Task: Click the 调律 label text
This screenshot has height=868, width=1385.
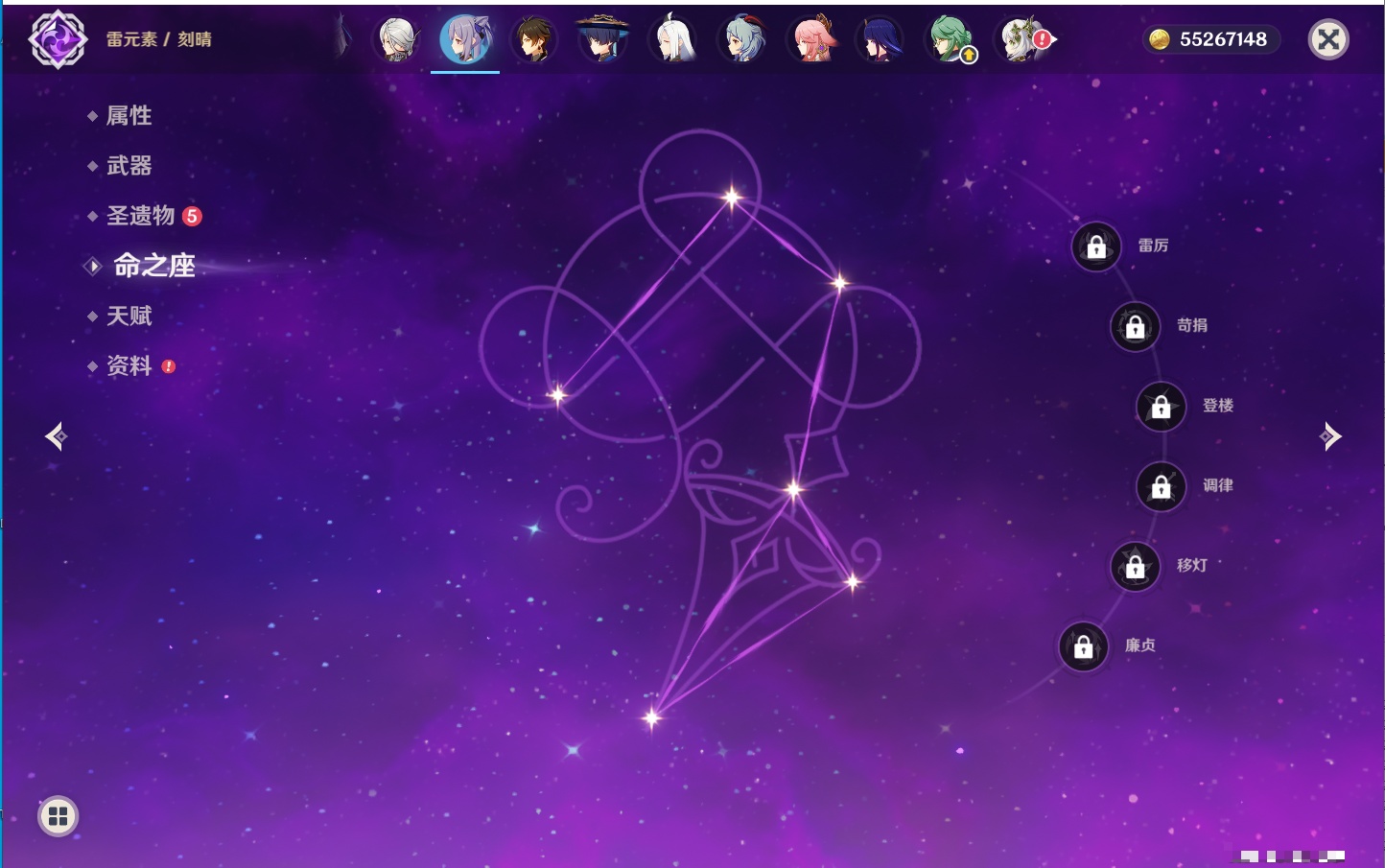Action: pyautogui.click(x=1218, y=485)
